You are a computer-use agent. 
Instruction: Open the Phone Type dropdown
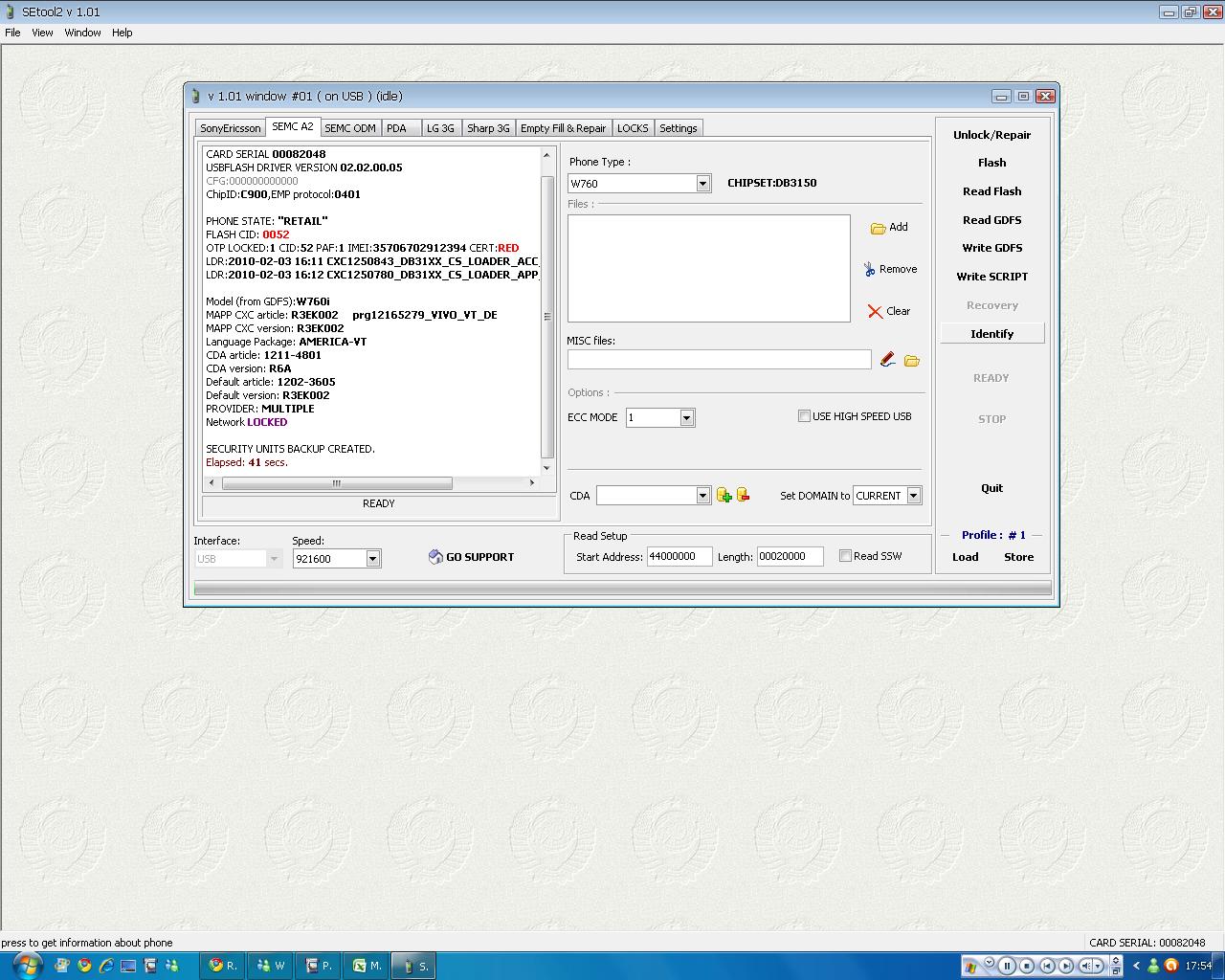point(702,183)
